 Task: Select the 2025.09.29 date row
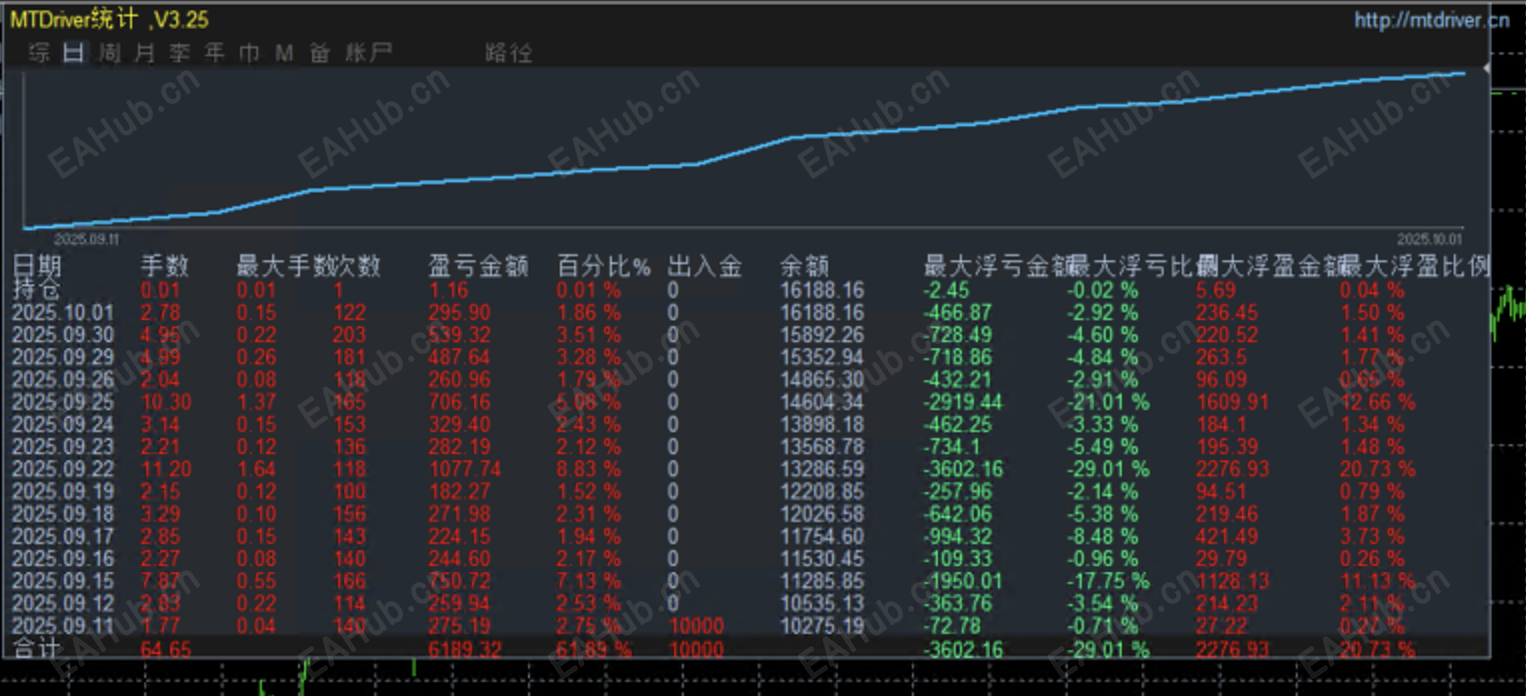[x=62, y=357]
